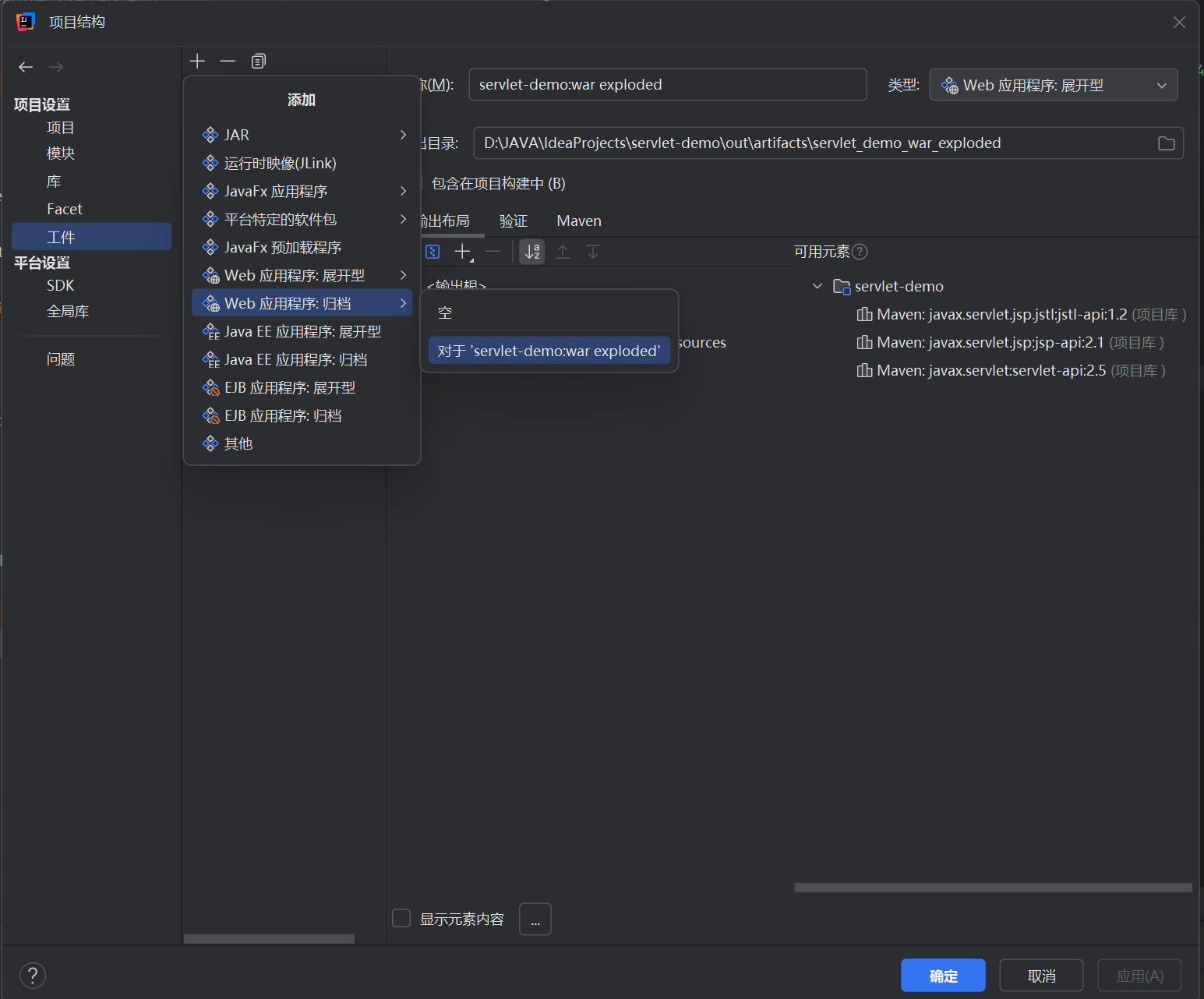Open 库 in project settings
Screen dimensions: 1204x999
[x=54, y=182]
